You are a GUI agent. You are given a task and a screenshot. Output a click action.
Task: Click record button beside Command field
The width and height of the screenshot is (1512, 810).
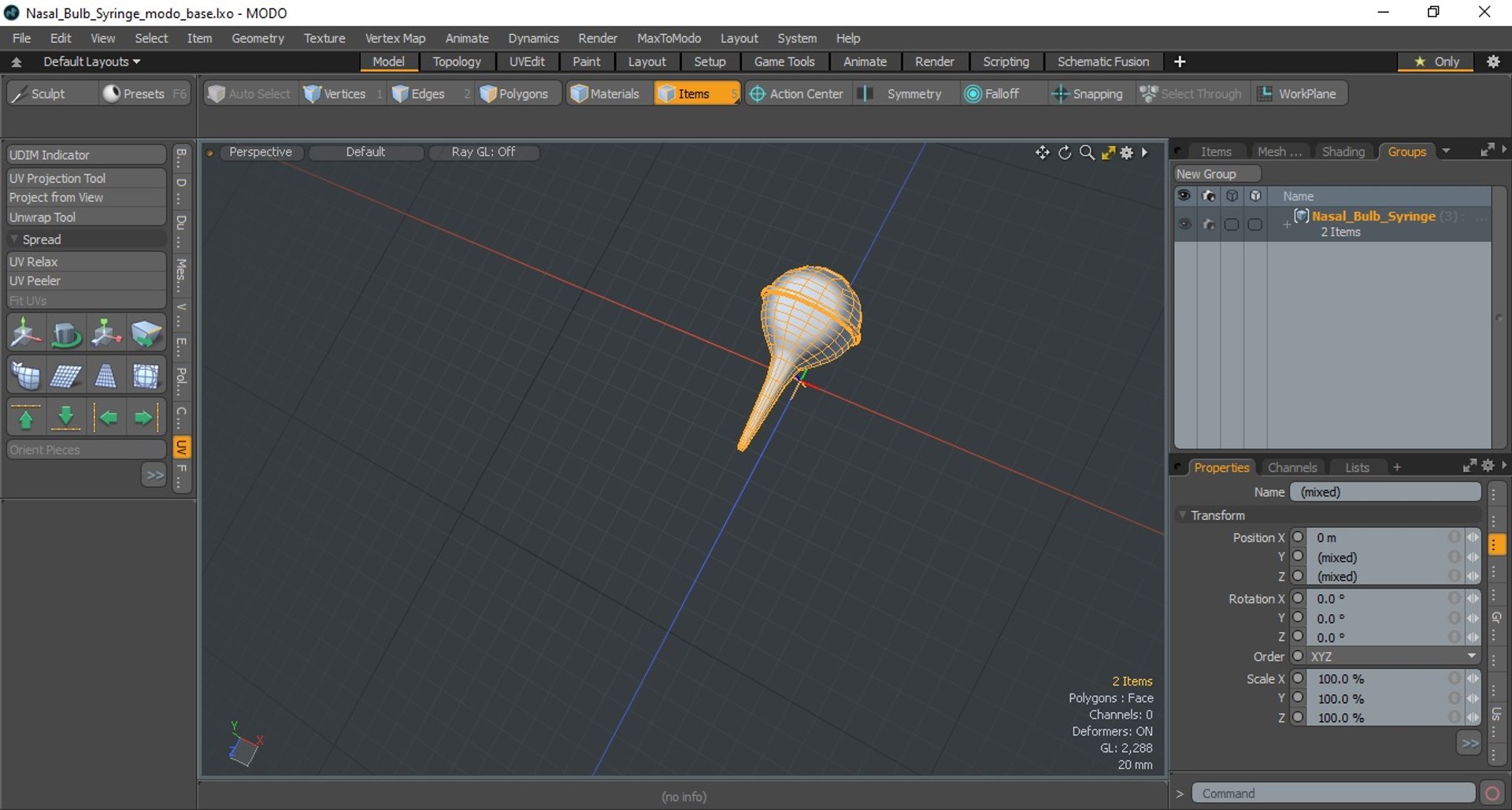1492,793
